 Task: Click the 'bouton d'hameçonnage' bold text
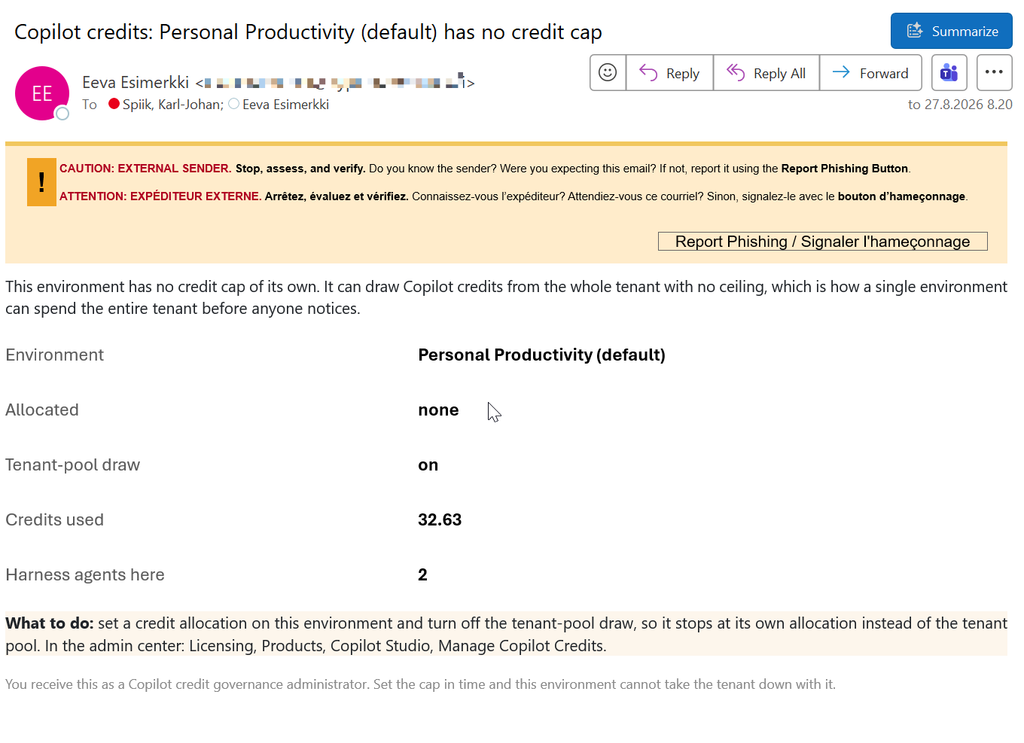pyautogui.click(x=901, y=197)
